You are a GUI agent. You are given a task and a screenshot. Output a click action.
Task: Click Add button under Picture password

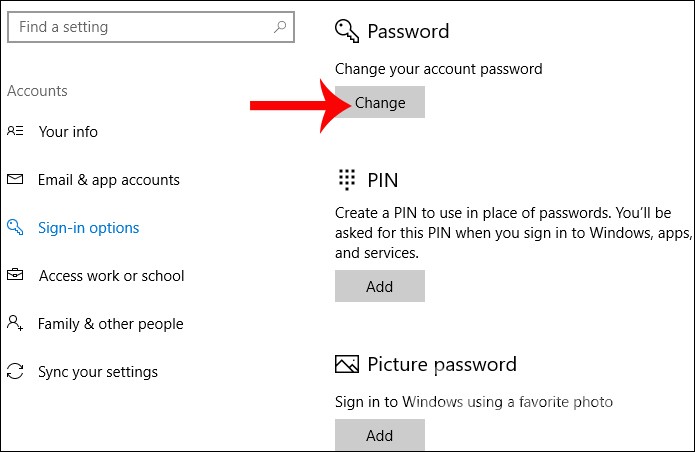(379, 435)
